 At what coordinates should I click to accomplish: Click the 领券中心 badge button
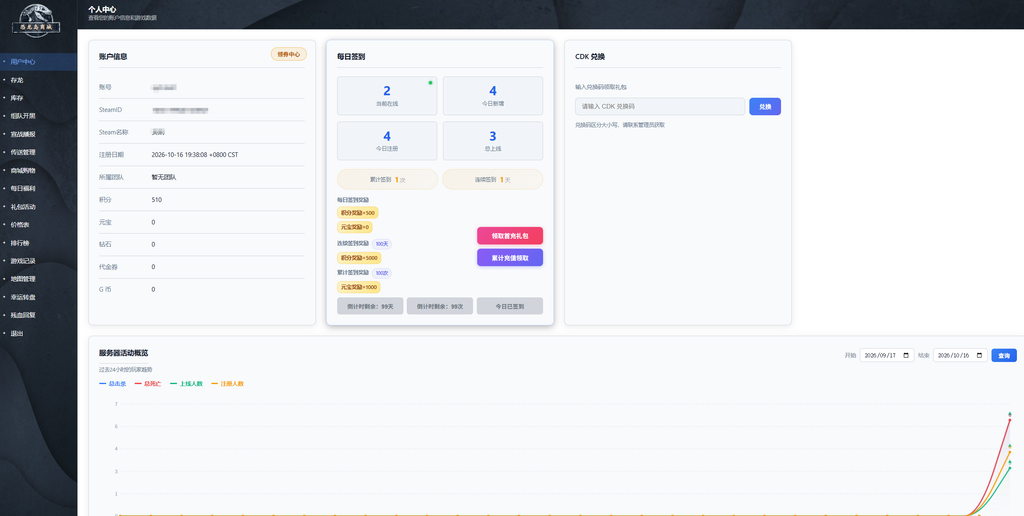point(289,54)
